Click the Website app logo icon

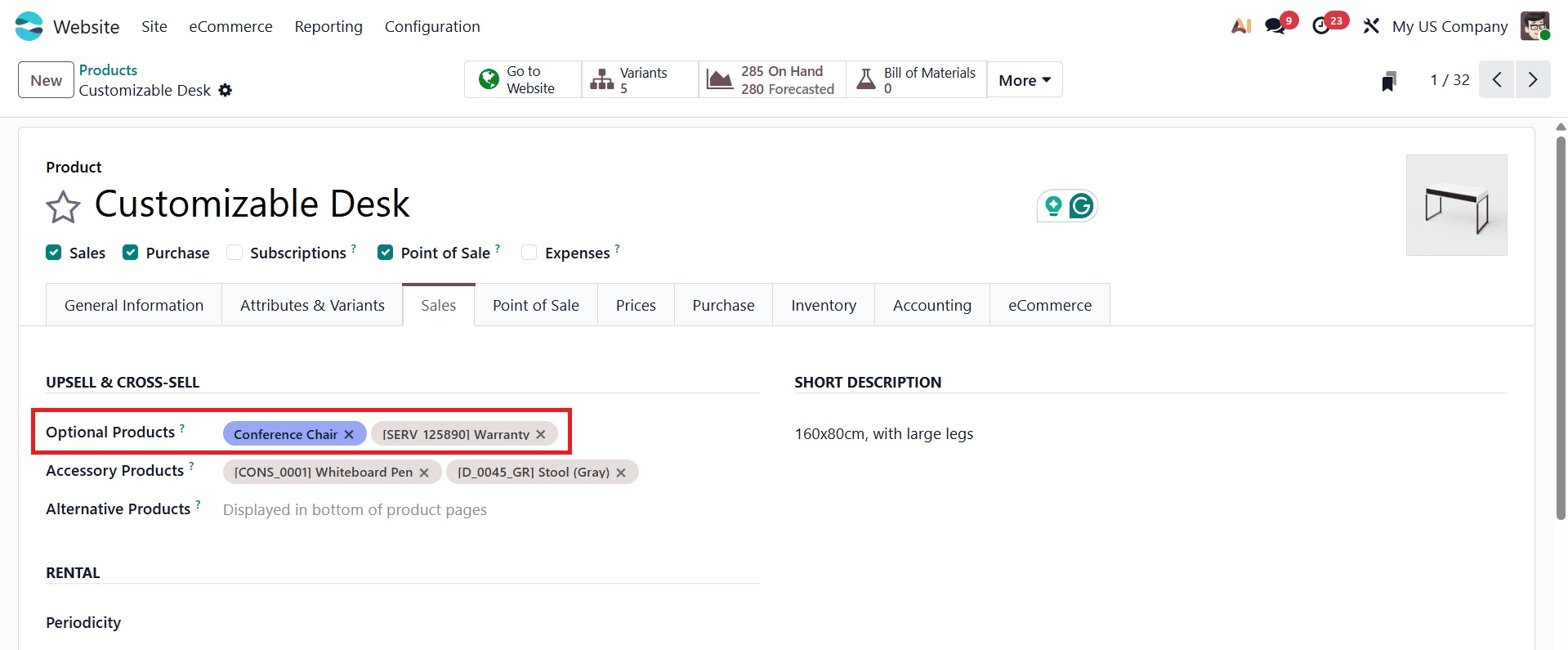pyautogui.click(x=29, y=26)
